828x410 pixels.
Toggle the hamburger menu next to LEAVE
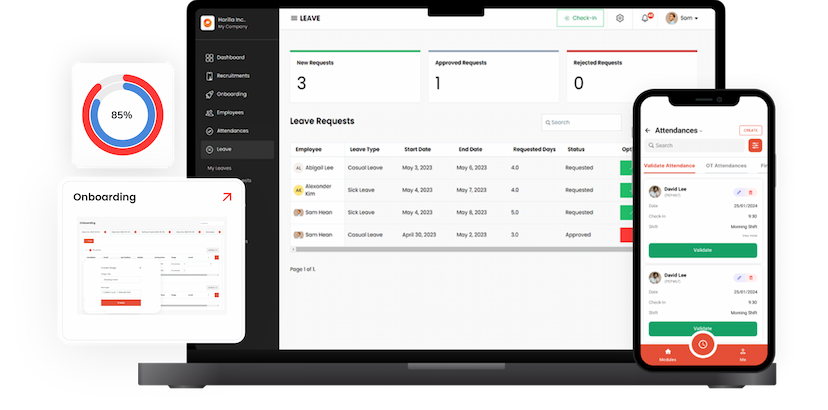pos(293,18)
